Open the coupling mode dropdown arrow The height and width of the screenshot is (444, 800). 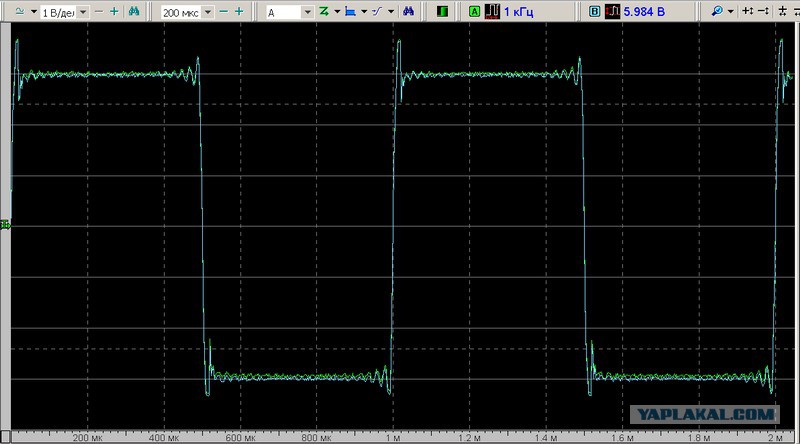pos(34,11)
